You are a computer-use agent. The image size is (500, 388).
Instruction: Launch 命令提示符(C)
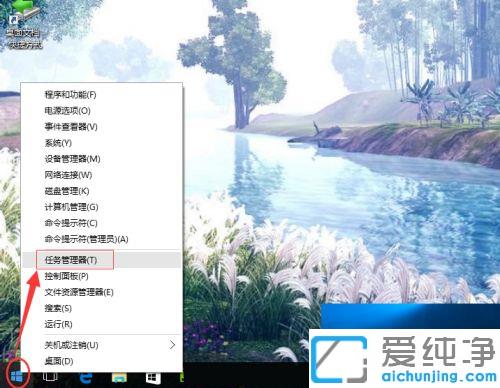point(102,223)
